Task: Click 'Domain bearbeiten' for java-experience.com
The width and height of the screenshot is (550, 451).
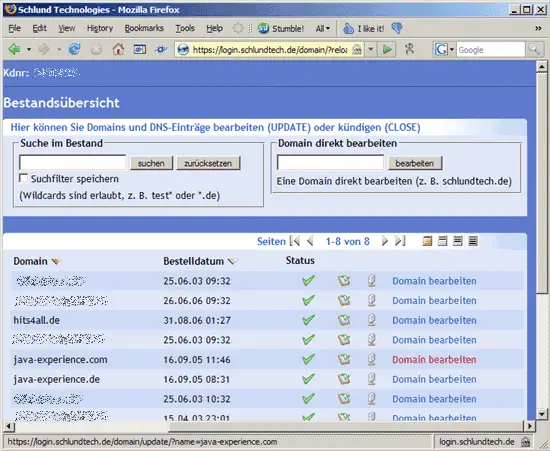Action: coord(434,359)
